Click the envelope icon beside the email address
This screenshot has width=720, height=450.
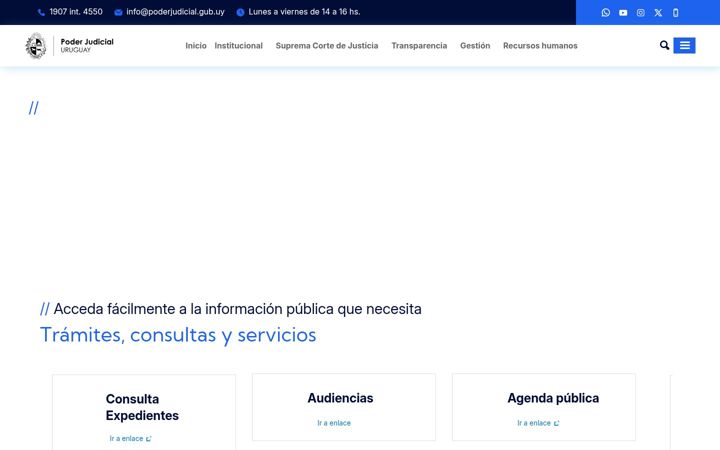pyautogui.click(x=118, y=12)
